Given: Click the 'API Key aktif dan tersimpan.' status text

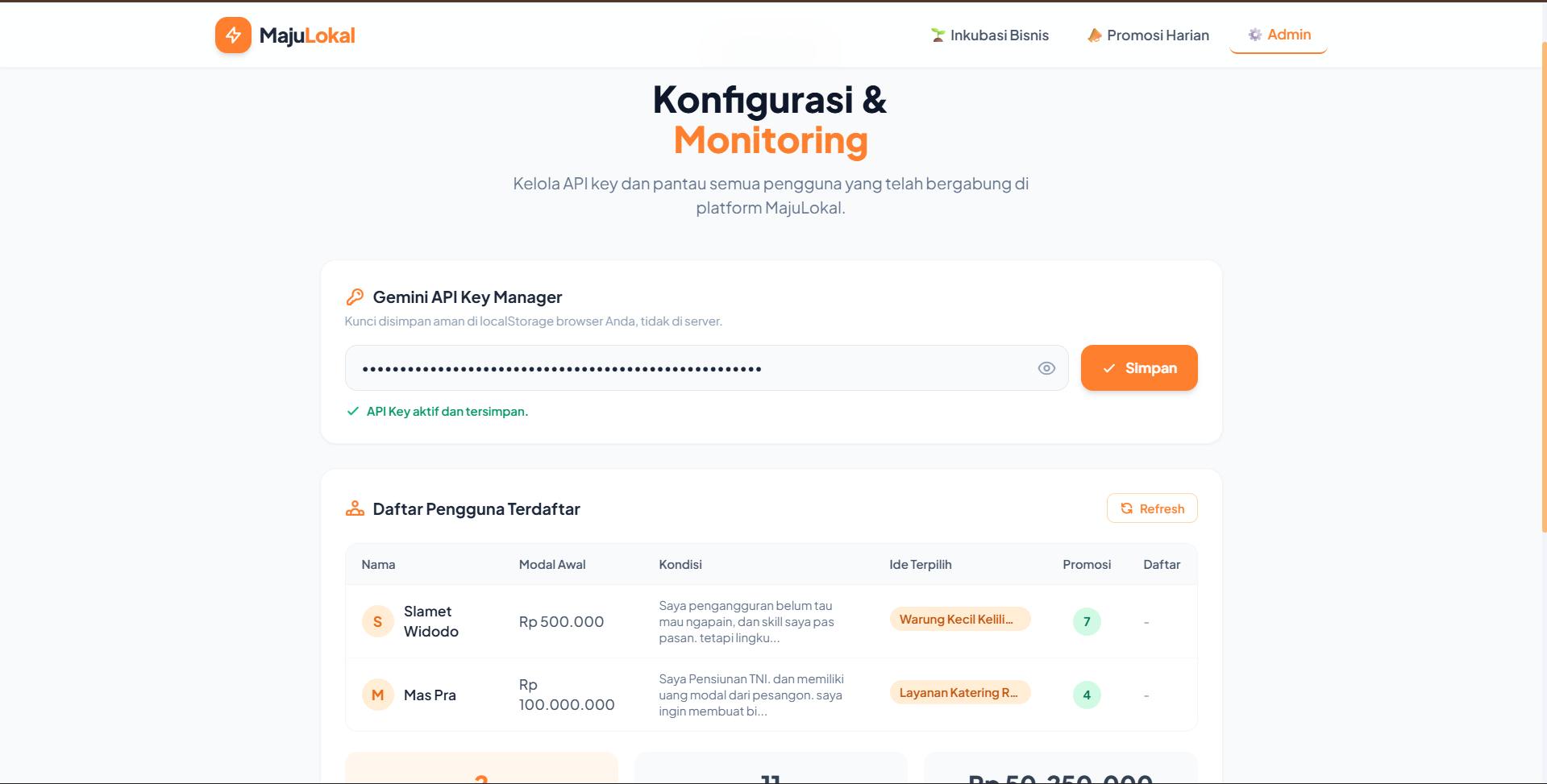Looking at the screenshot, I should 447,412.
